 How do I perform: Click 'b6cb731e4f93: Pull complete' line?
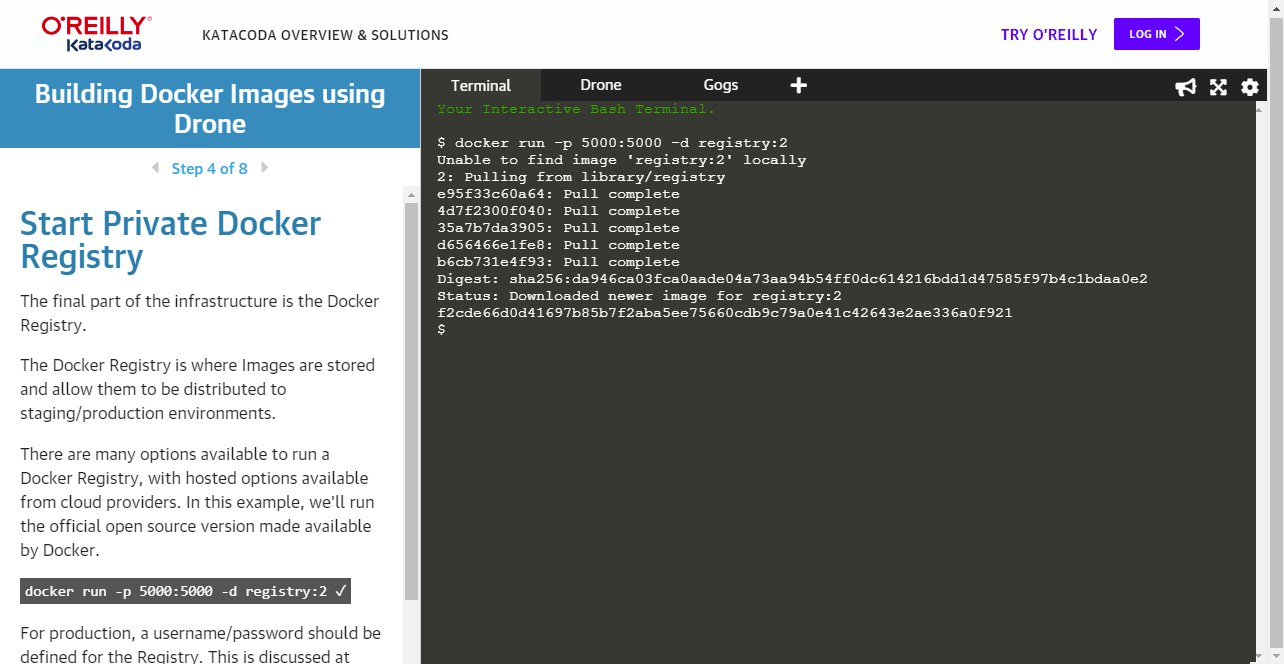(558, 262)
